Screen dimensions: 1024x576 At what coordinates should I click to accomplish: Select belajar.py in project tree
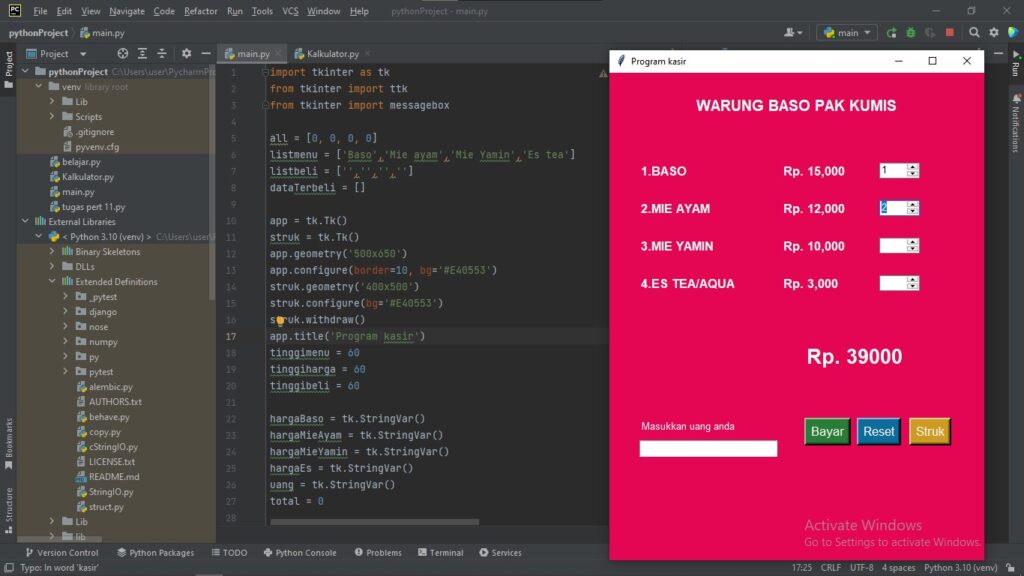(81, 161)
